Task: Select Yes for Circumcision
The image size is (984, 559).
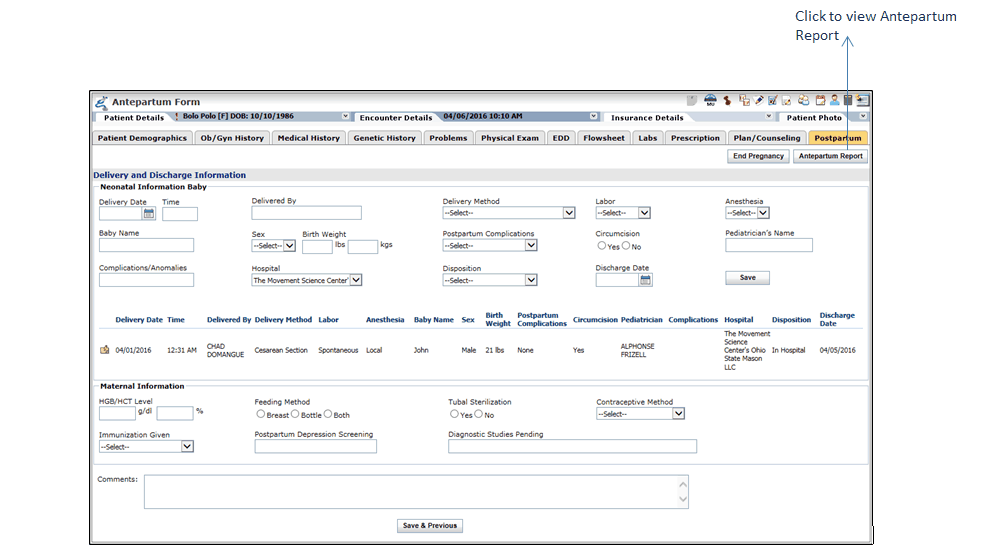Action: coord(601,246)
